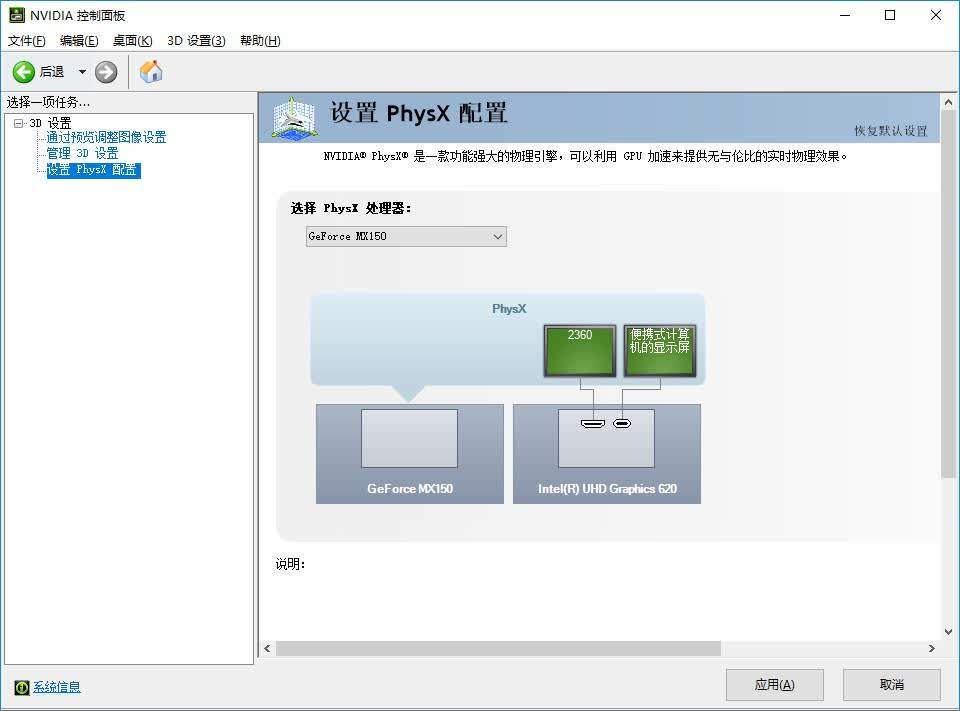Click the grey Forward arrow icon

pos(106,72)
